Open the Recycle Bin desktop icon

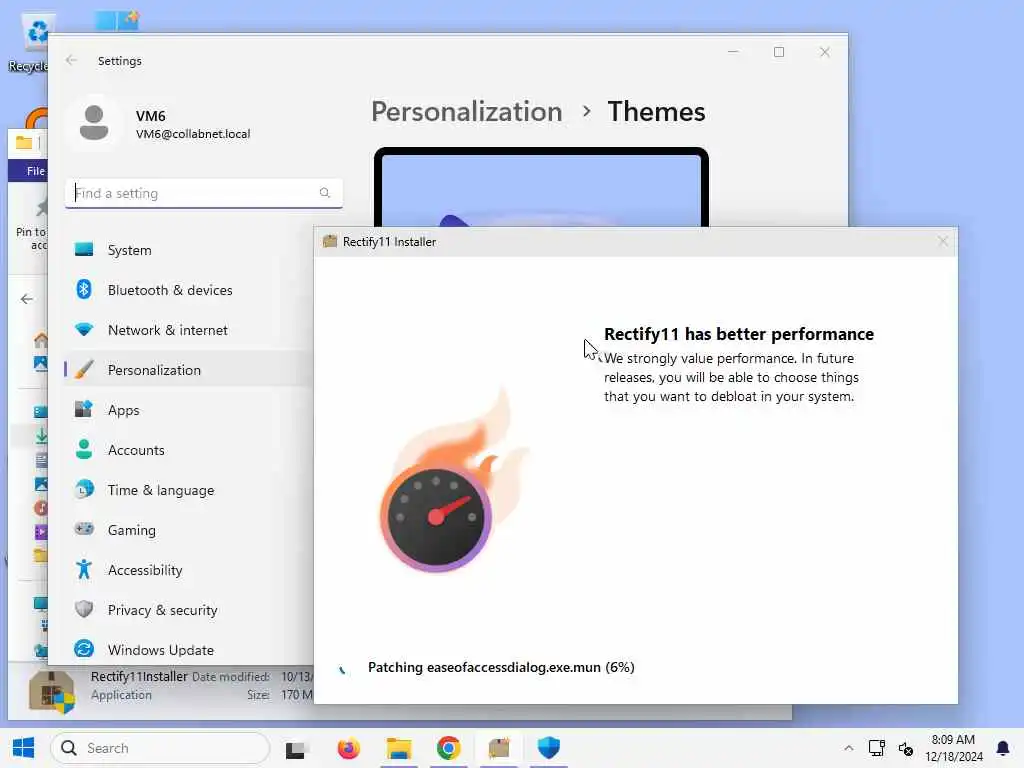coord(29,43)
